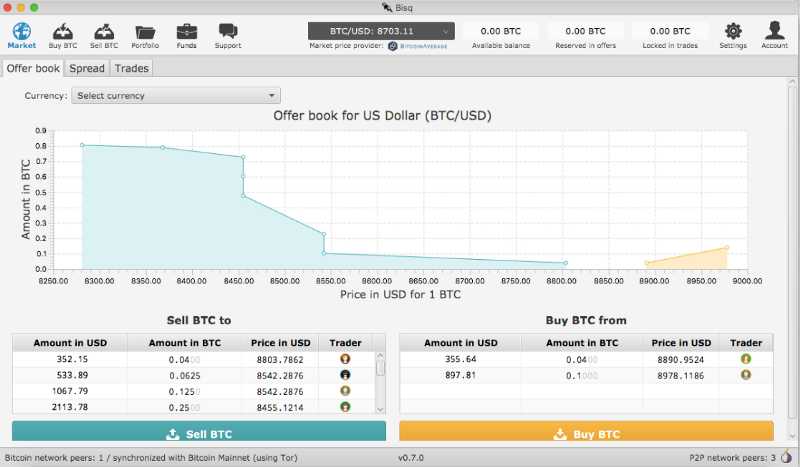800x467 pixels.
Task: Open the Select currency combo box
Action: click(x=176, y=95)
